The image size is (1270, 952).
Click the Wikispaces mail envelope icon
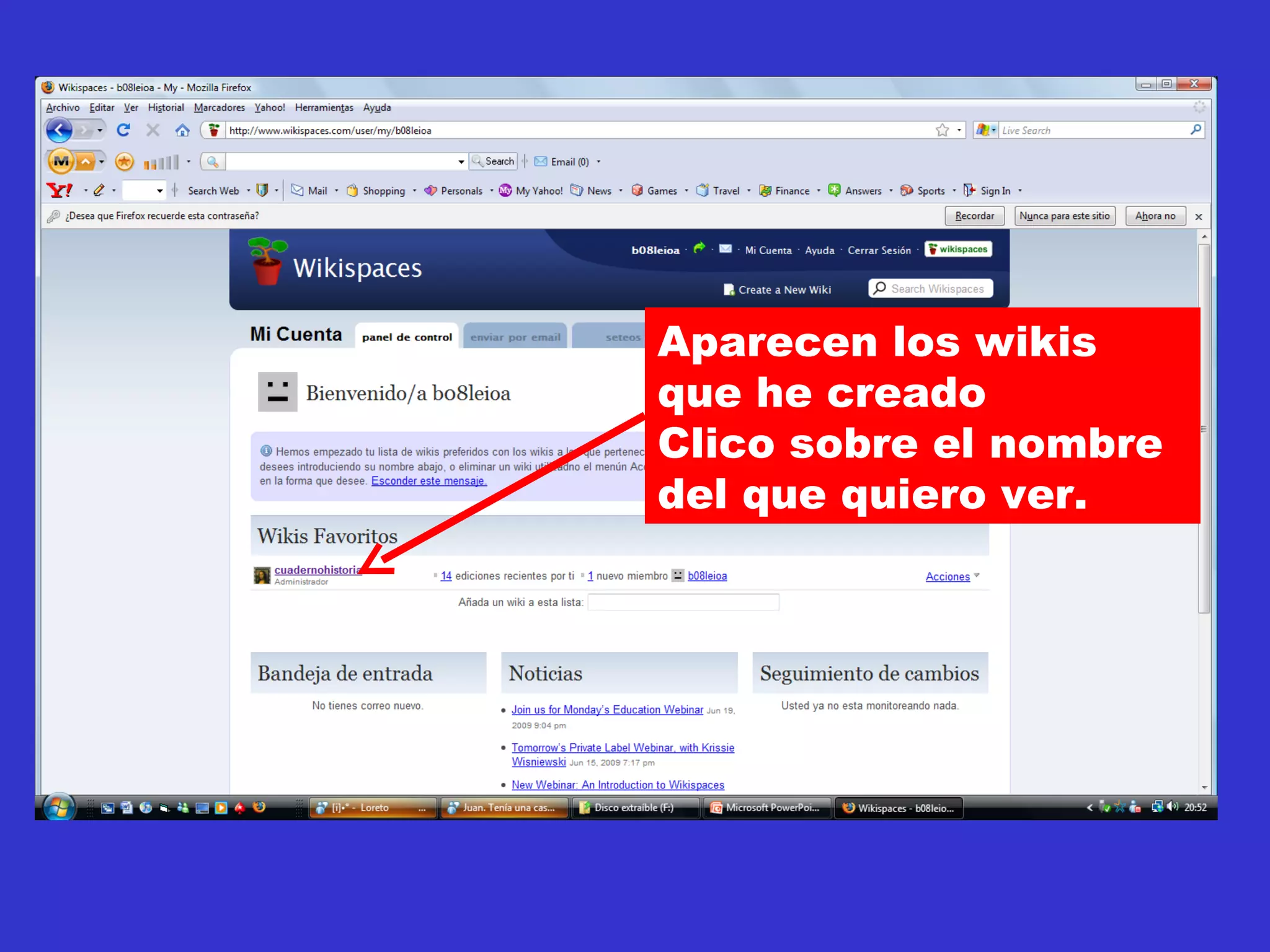click(x=725, y=249)
